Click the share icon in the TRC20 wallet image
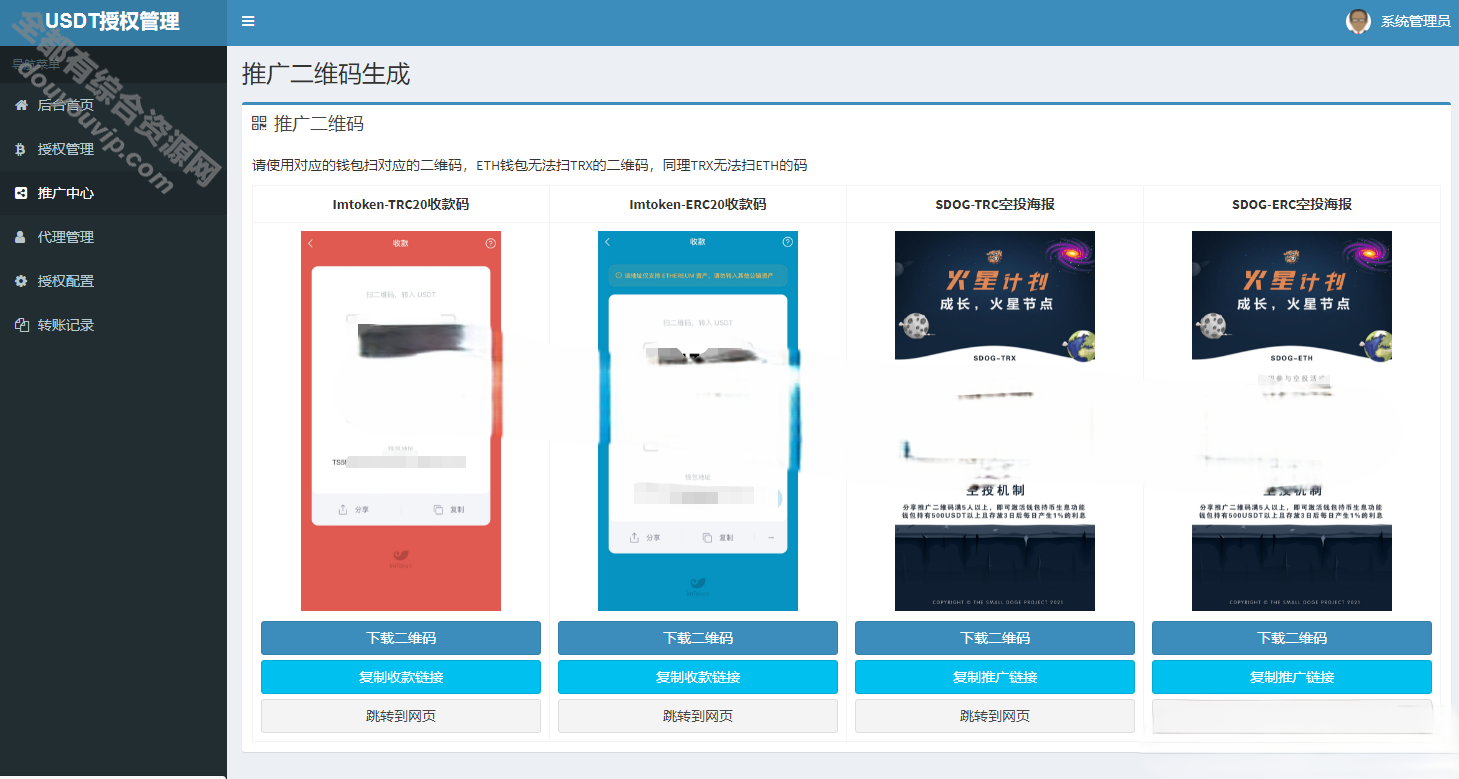Viewport: 1459px width, 779px height. [343, 509]
